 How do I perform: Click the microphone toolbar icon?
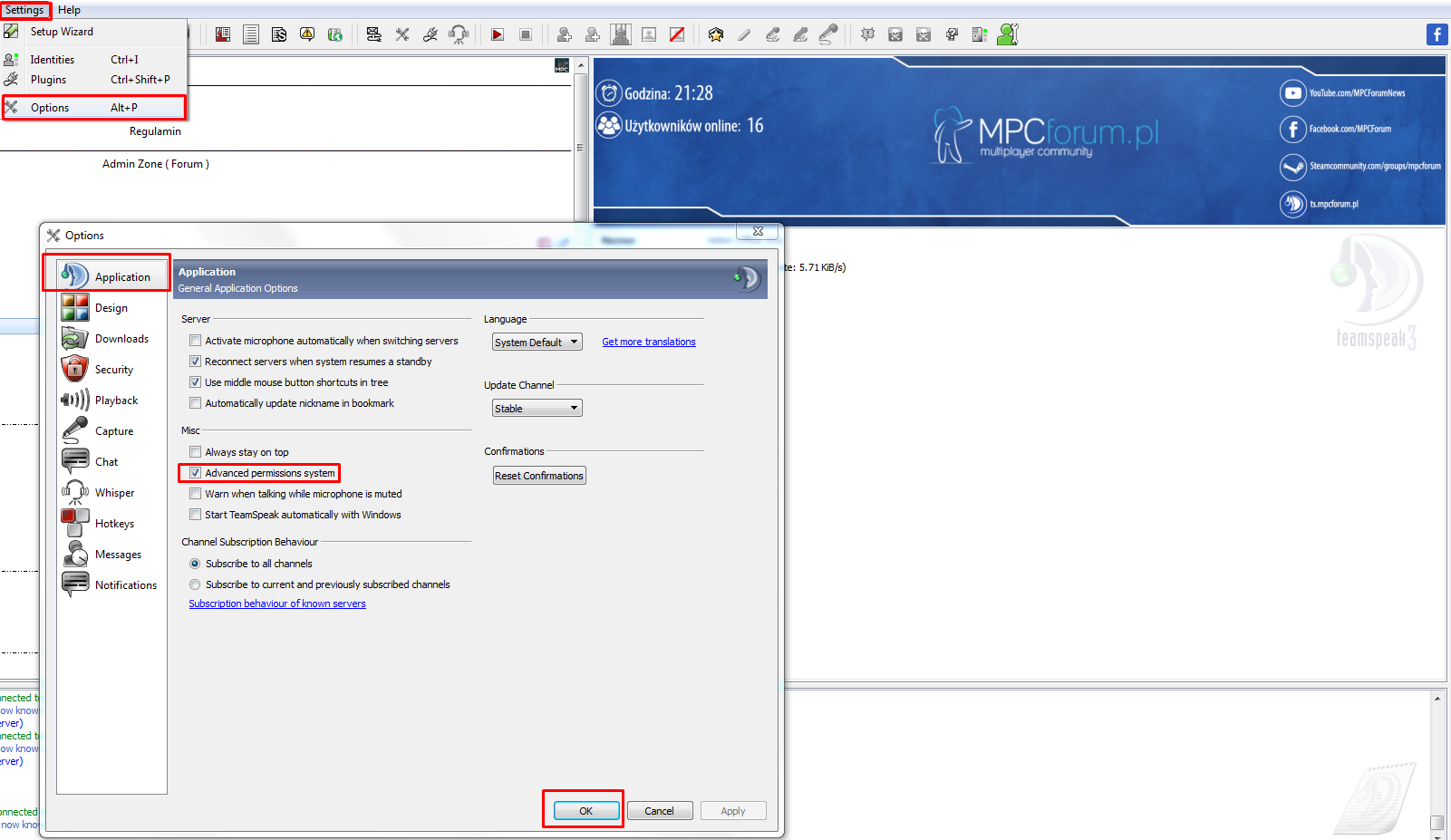(828, 34)
